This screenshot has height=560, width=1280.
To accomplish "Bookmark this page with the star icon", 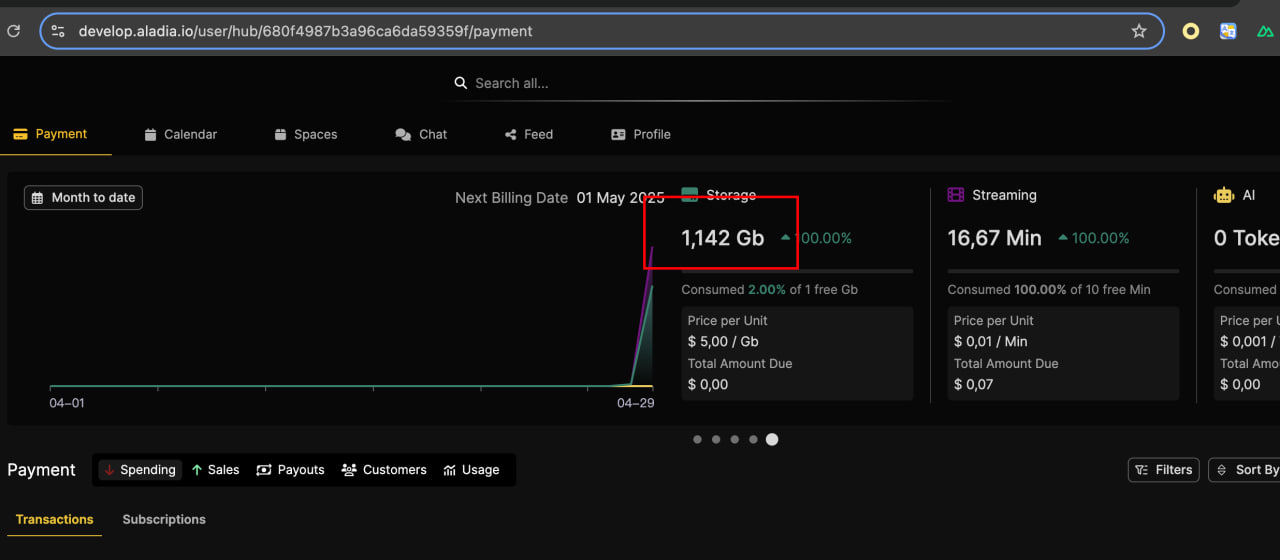I will click(1139, 31).
